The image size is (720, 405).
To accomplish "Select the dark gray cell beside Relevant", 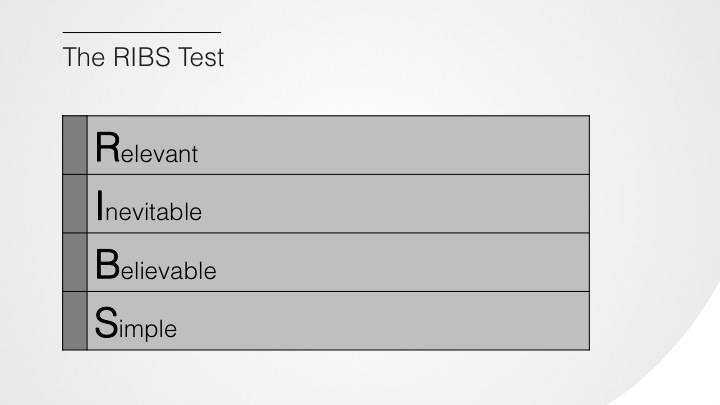I will tap(75, 145).
